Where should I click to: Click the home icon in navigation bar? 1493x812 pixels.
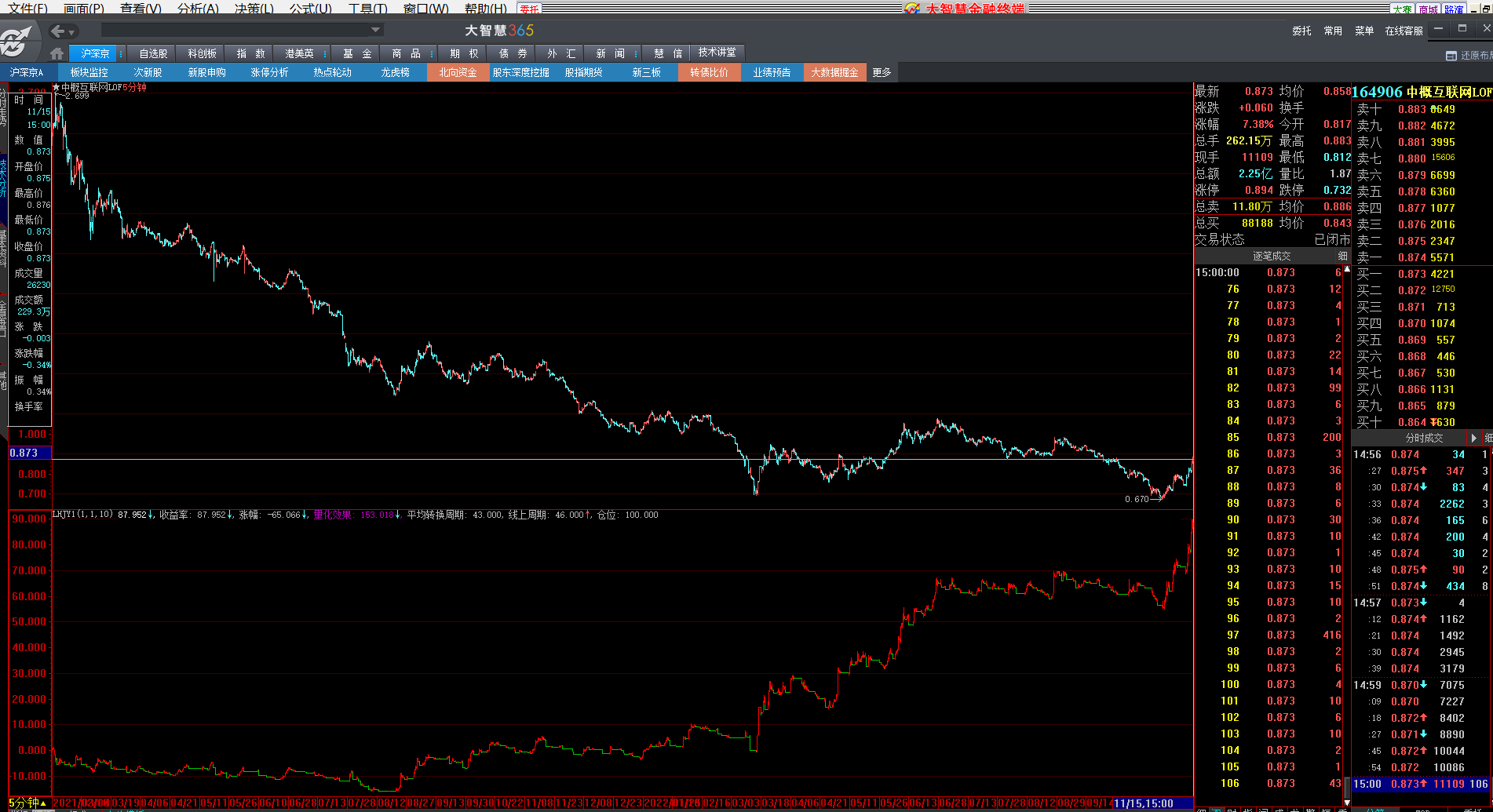point(57,53)
